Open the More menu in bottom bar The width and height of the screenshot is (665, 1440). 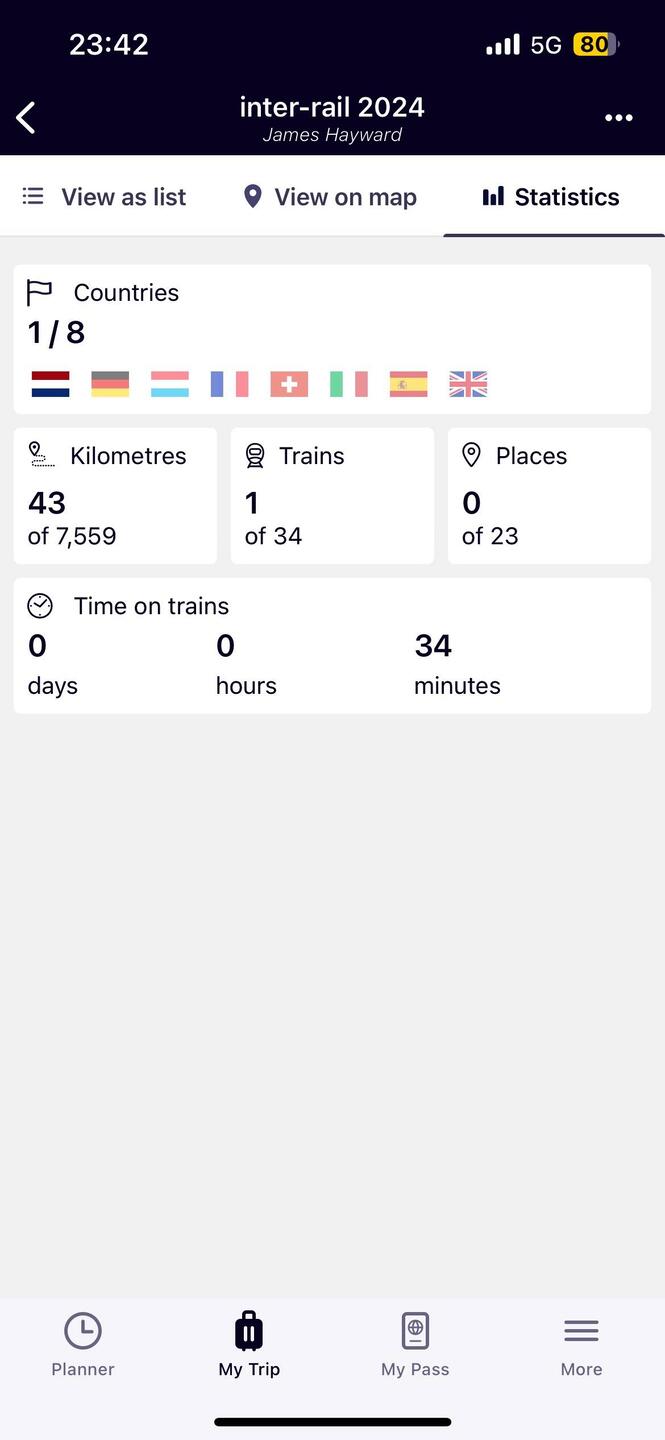(581, 1346)
